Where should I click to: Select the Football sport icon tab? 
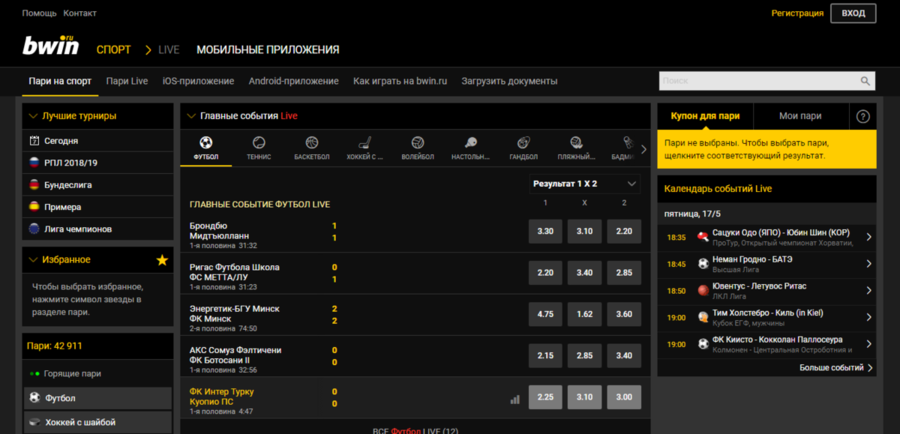pos(206,148)
